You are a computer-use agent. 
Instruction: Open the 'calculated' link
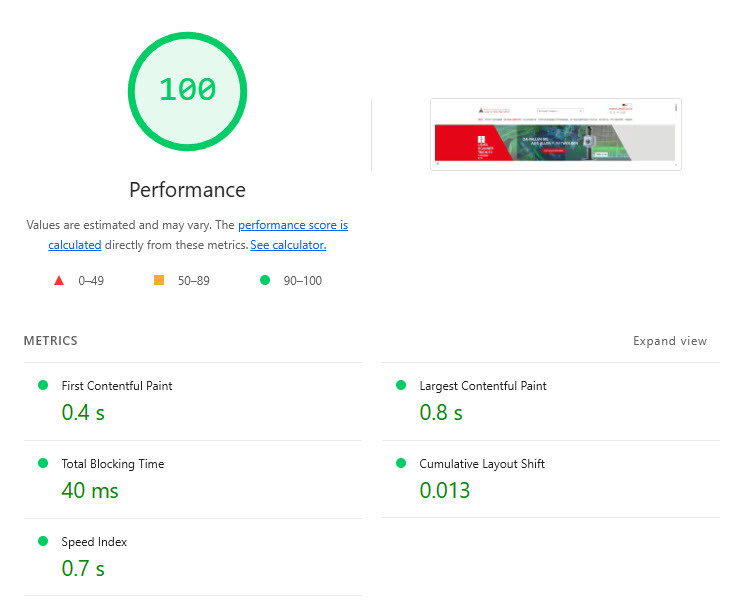75,245
